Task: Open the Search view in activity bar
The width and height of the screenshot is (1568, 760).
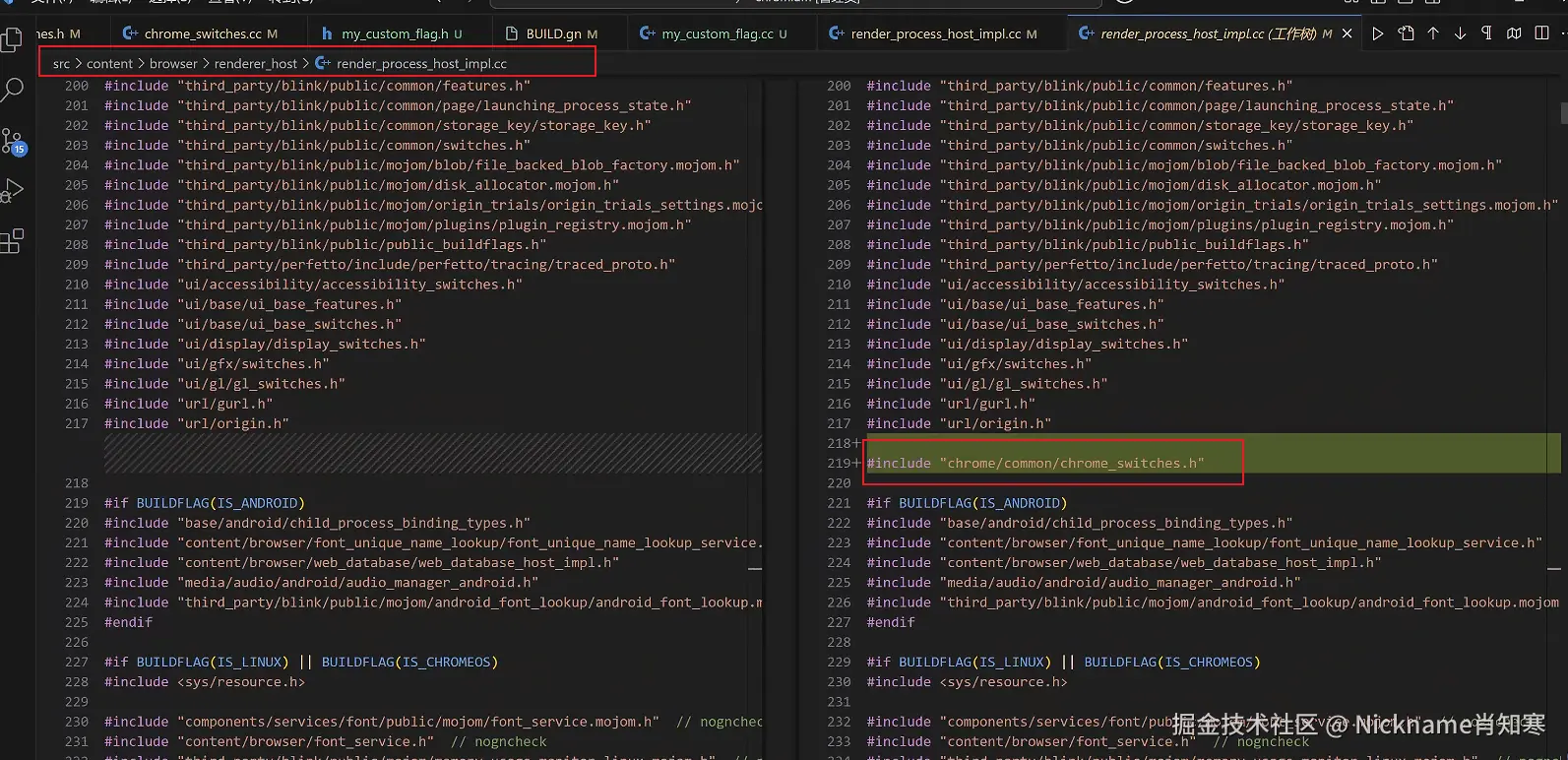Action: click(x=12, y=91)
